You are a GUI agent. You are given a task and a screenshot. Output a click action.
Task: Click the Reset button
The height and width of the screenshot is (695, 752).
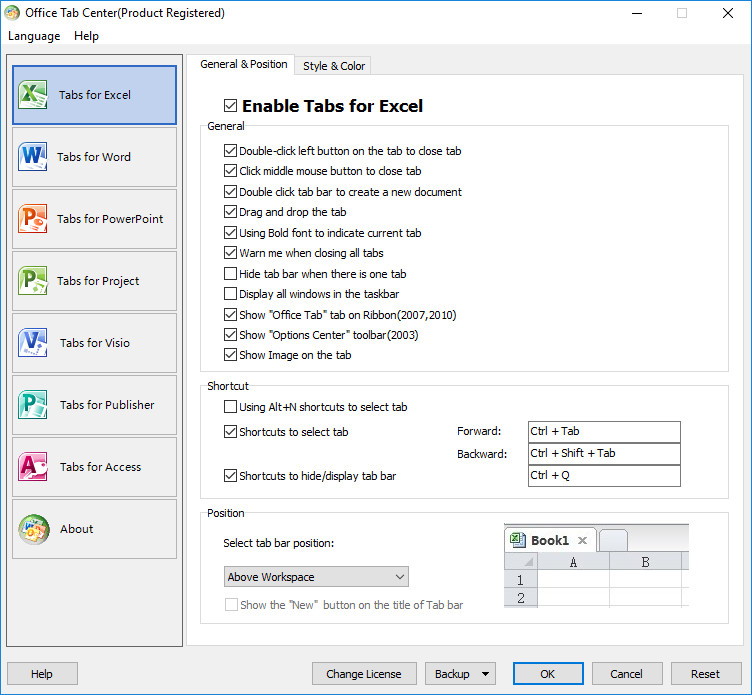click(706, 674)
